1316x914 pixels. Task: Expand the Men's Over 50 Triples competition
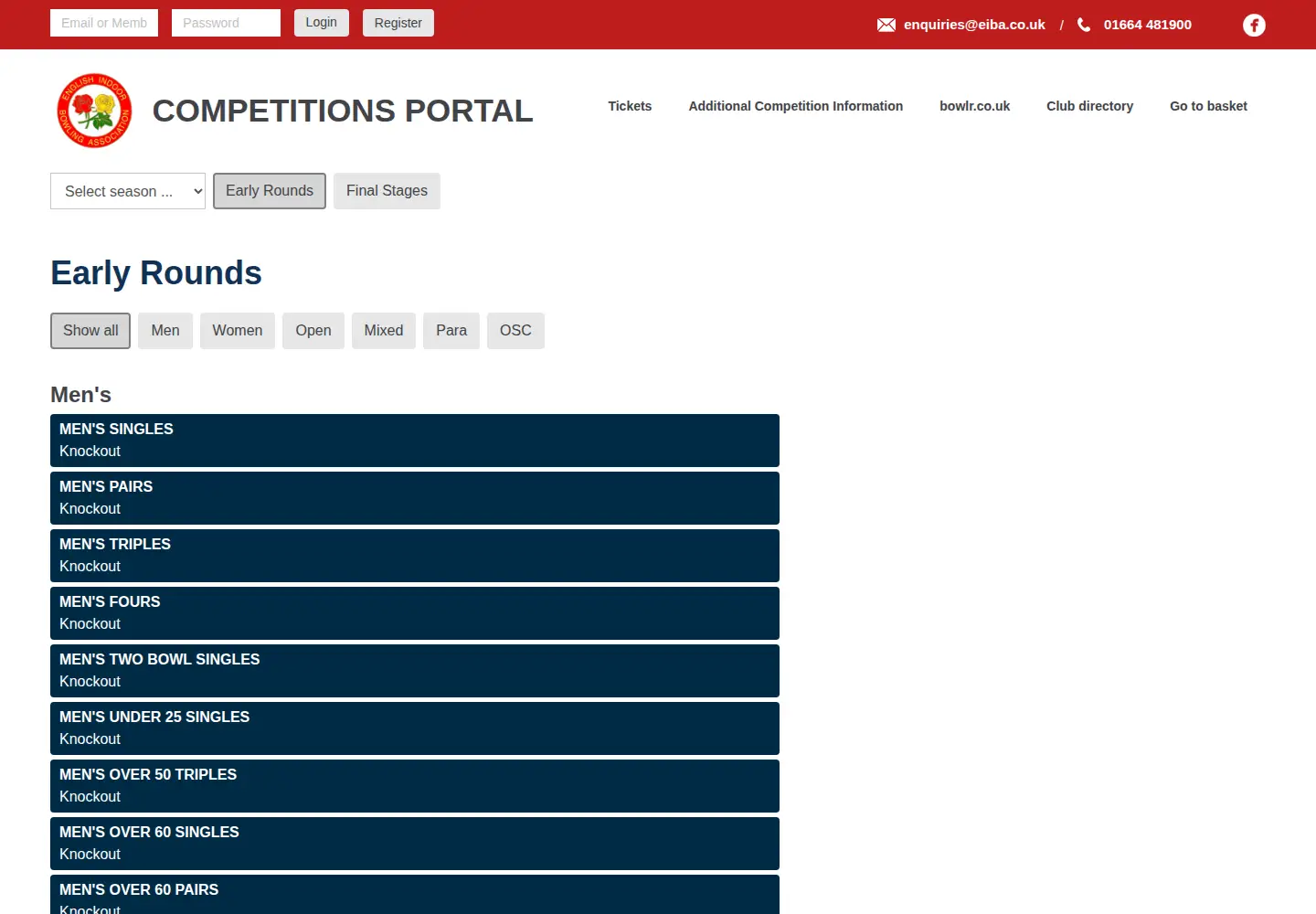point(415,786)
